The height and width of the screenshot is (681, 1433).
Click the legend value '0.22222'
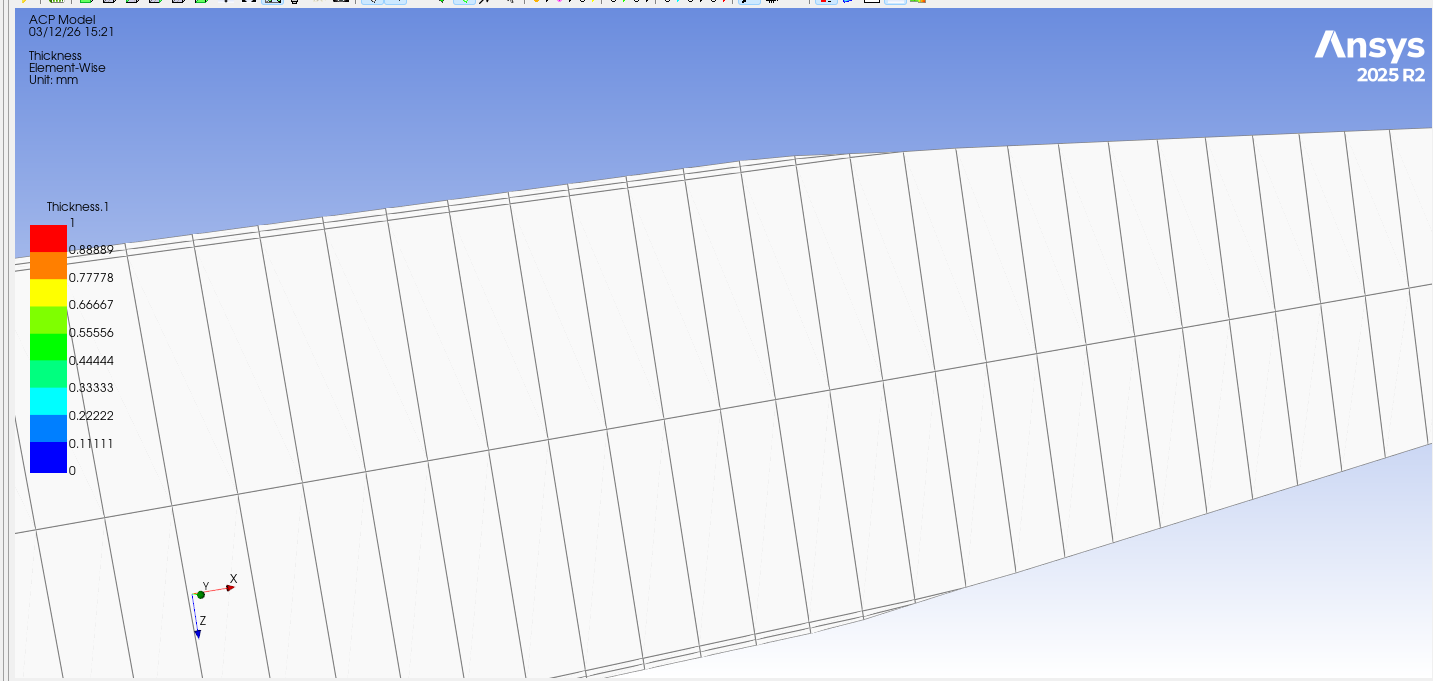coord(90,416)
